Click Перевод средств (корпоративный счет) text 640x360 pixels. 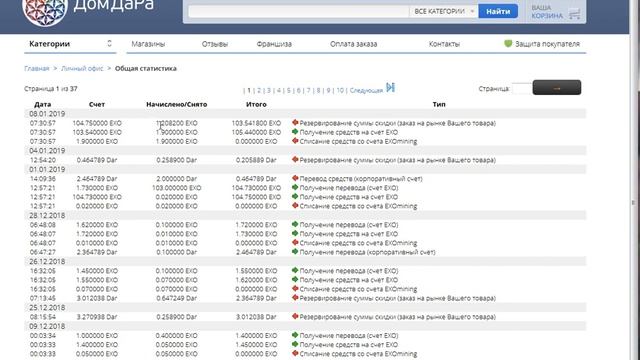[x=361, y=179]
